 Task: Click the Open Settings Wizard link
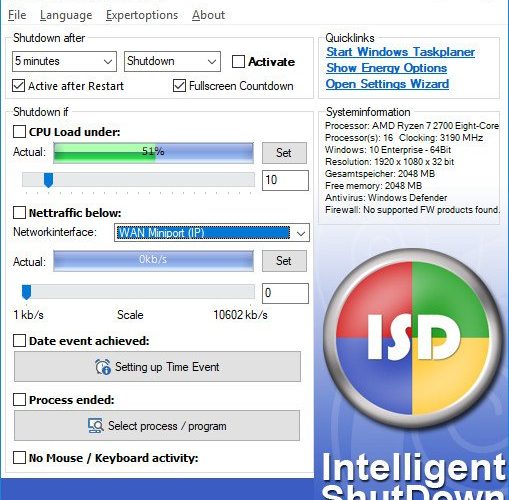pyautogui.click(x=387, y=84)
